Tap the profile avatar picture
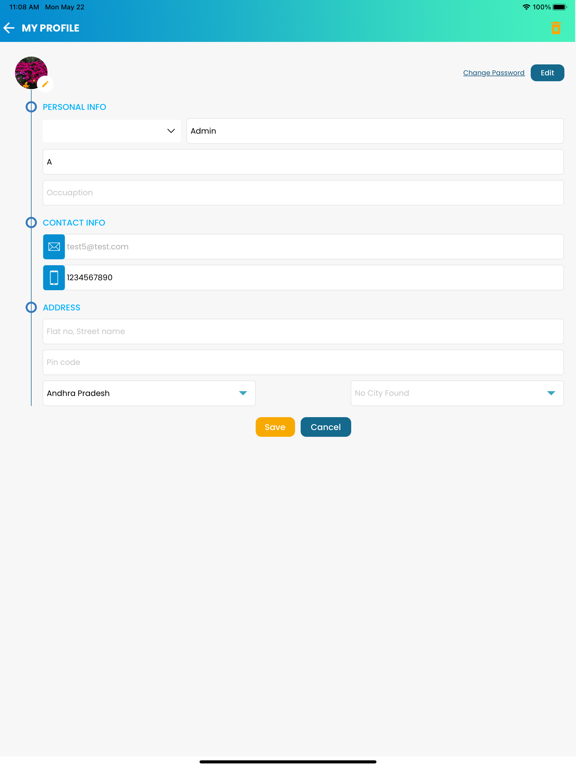This screenshot has height=768, width=576. coord(31,72)
